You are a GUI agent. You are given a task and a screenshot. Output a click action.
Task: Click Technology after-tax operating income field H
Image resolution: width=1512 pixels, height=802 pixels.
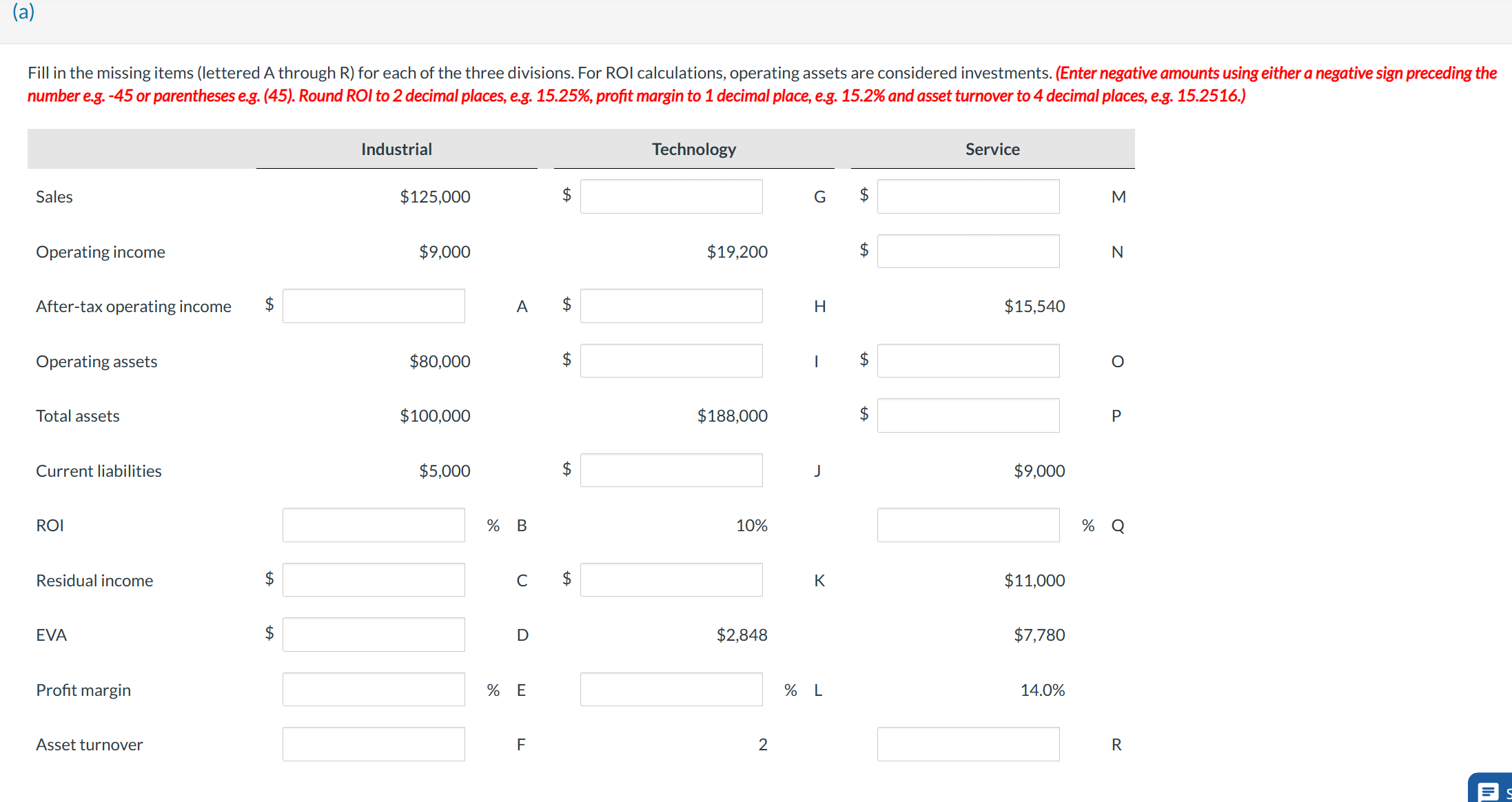click(x=671, y=306)
